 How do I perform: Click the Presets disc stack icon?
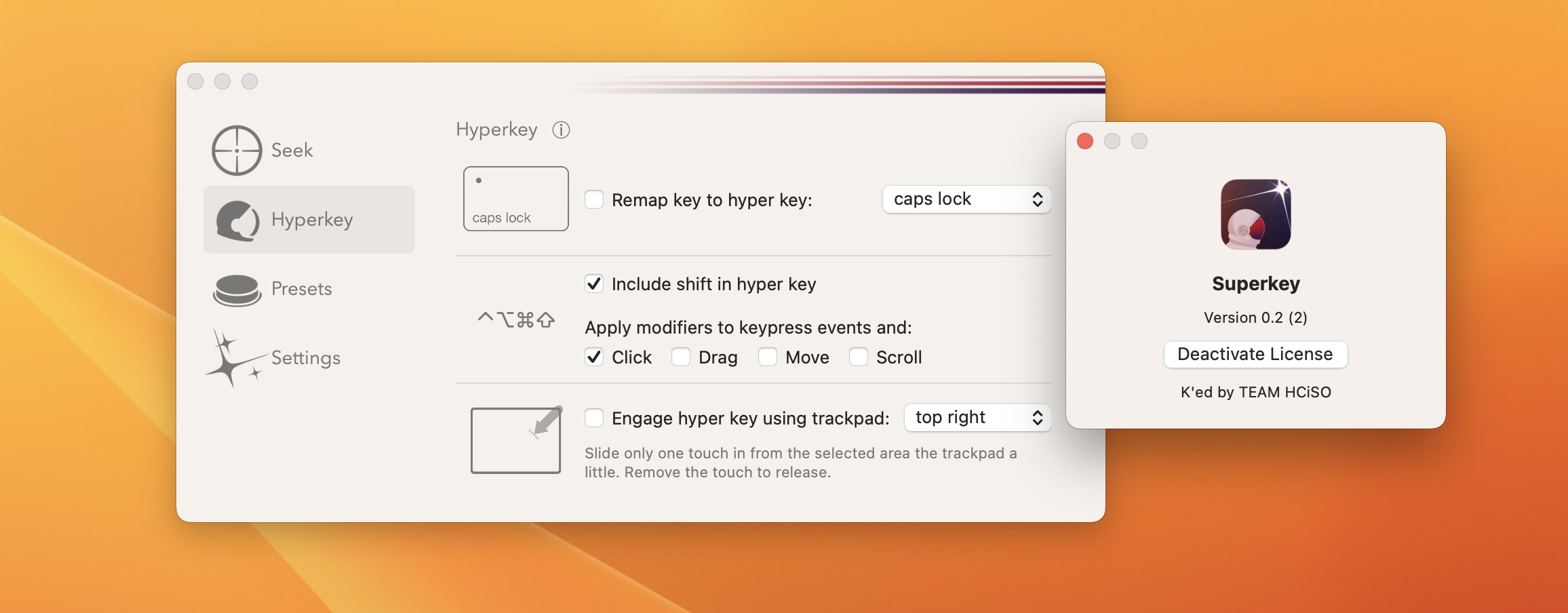237,290
